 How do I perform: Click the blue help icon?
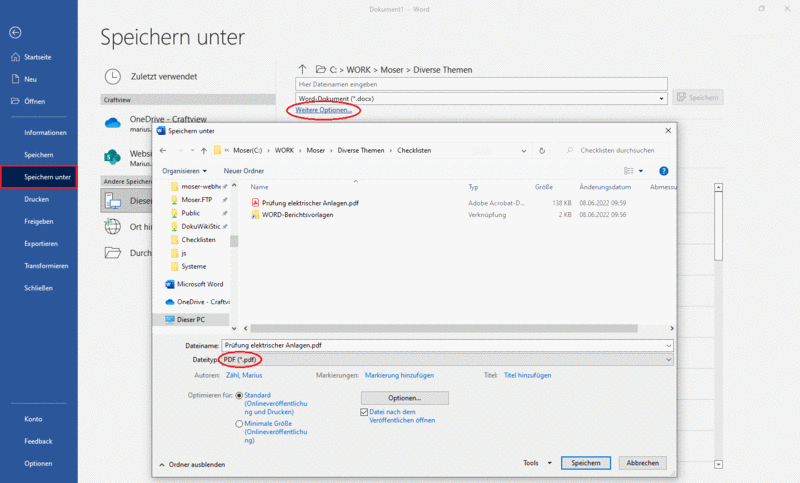coord(664,171)
